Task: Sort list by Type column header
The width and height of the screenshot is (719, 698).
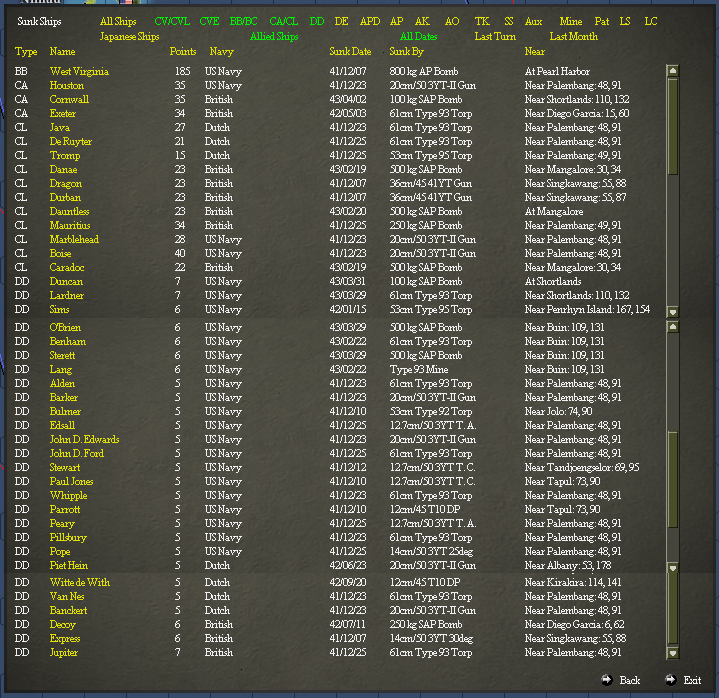Action: pyautogui.click(x=26, y=52)
